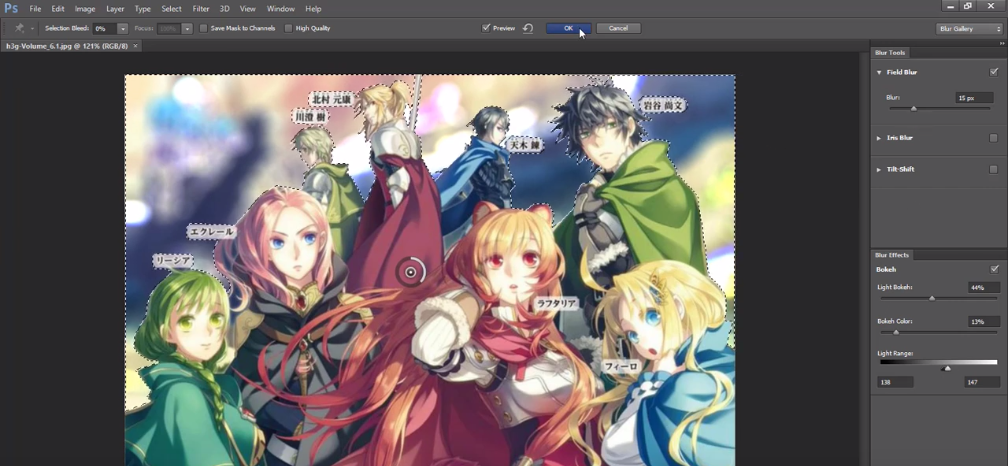Open the Blur Gallery workspace dropdown
The image size is (1008, 466).
[x=969, y=29]
